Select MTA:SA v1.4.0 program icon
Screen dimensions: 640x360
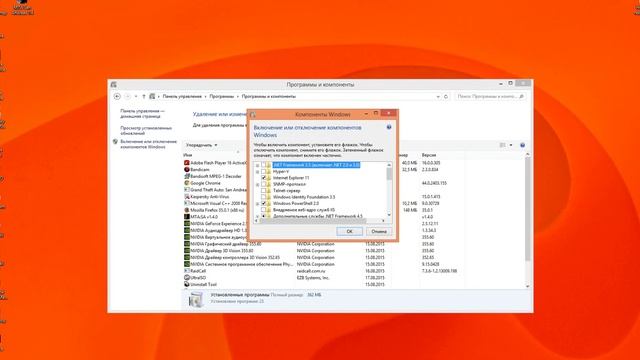coord(187,217)
